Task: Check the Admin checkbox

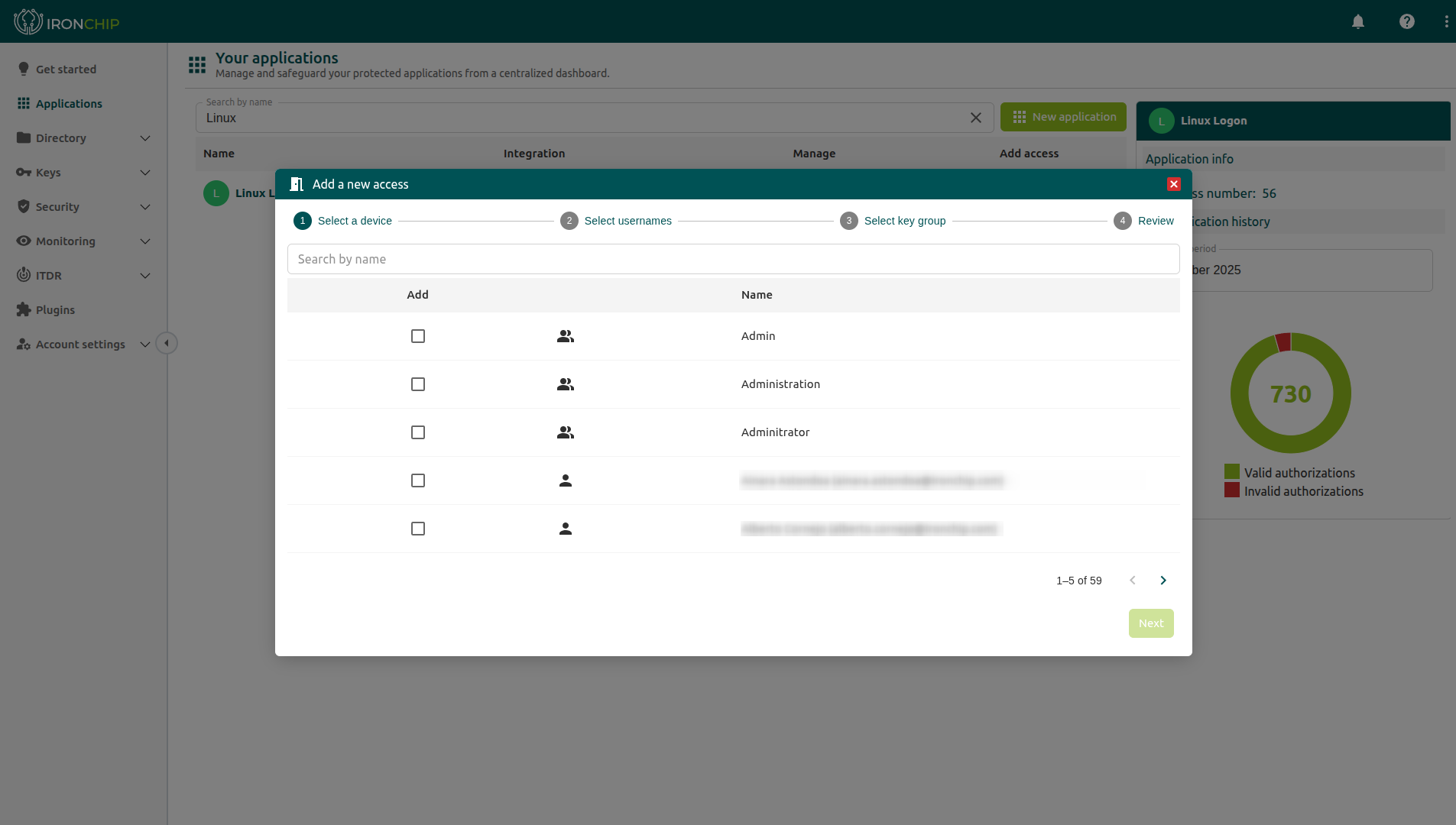Action: pyautogui.click(x=417, y=336)
